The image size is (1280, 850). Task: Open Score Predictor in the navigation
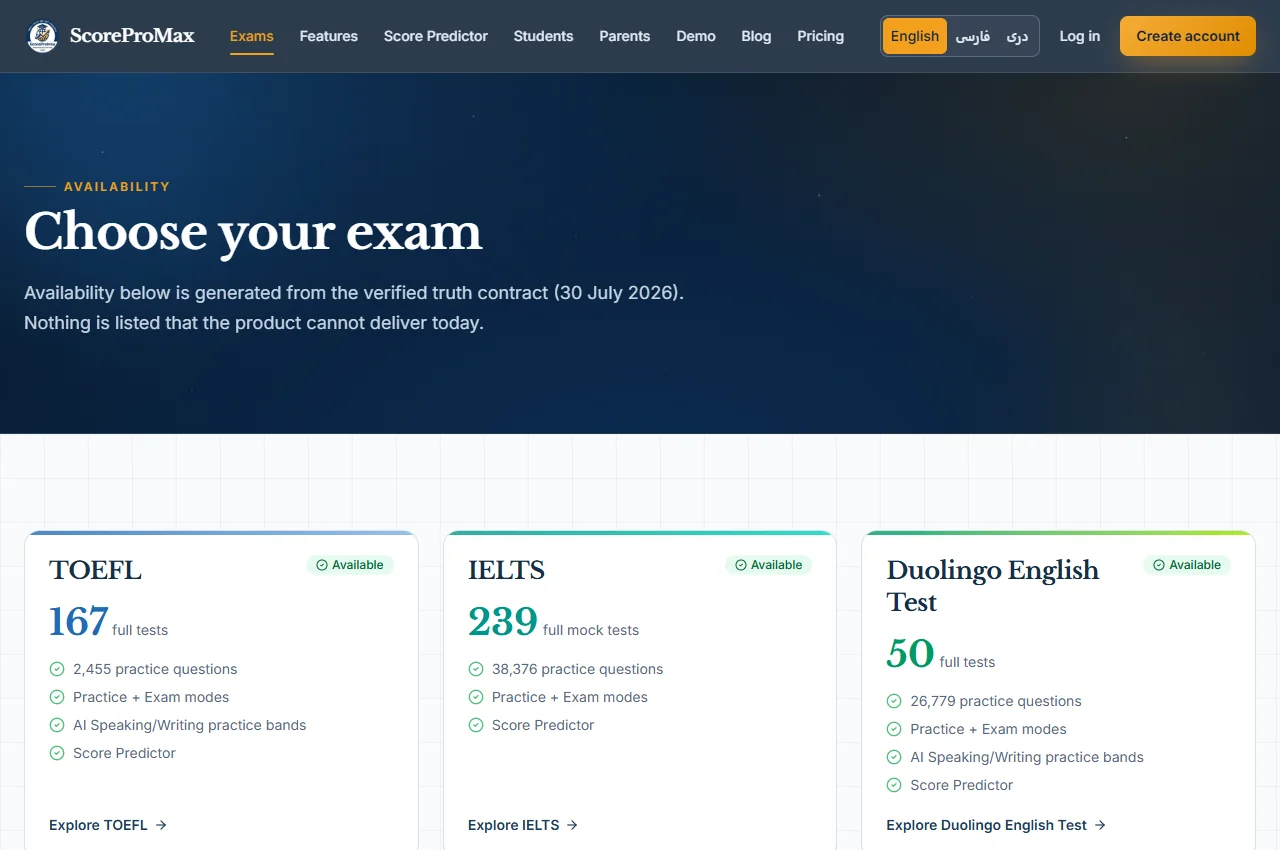click(436, 36)
